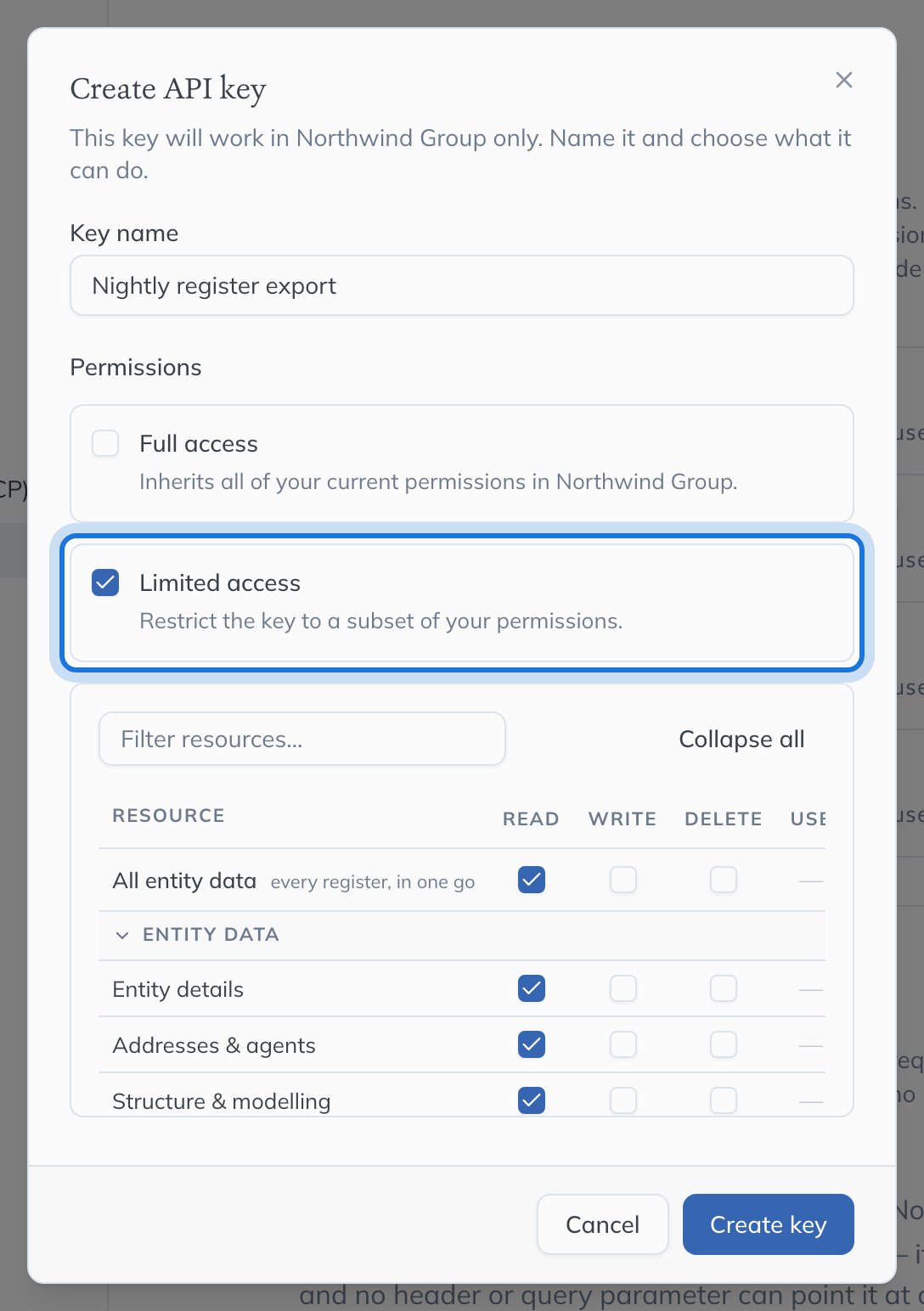Enable Write for Addresses & agents
The height and width of the screenshot is (1311, 924).
point(623,1044)
